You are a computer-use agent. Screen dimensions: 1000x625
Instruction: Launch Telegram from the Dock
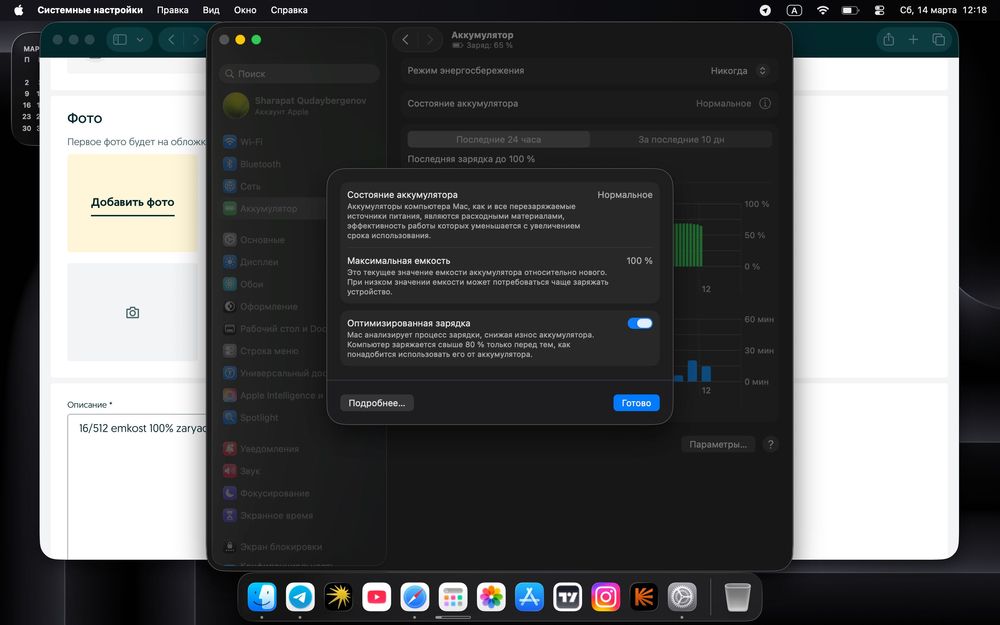300,597
